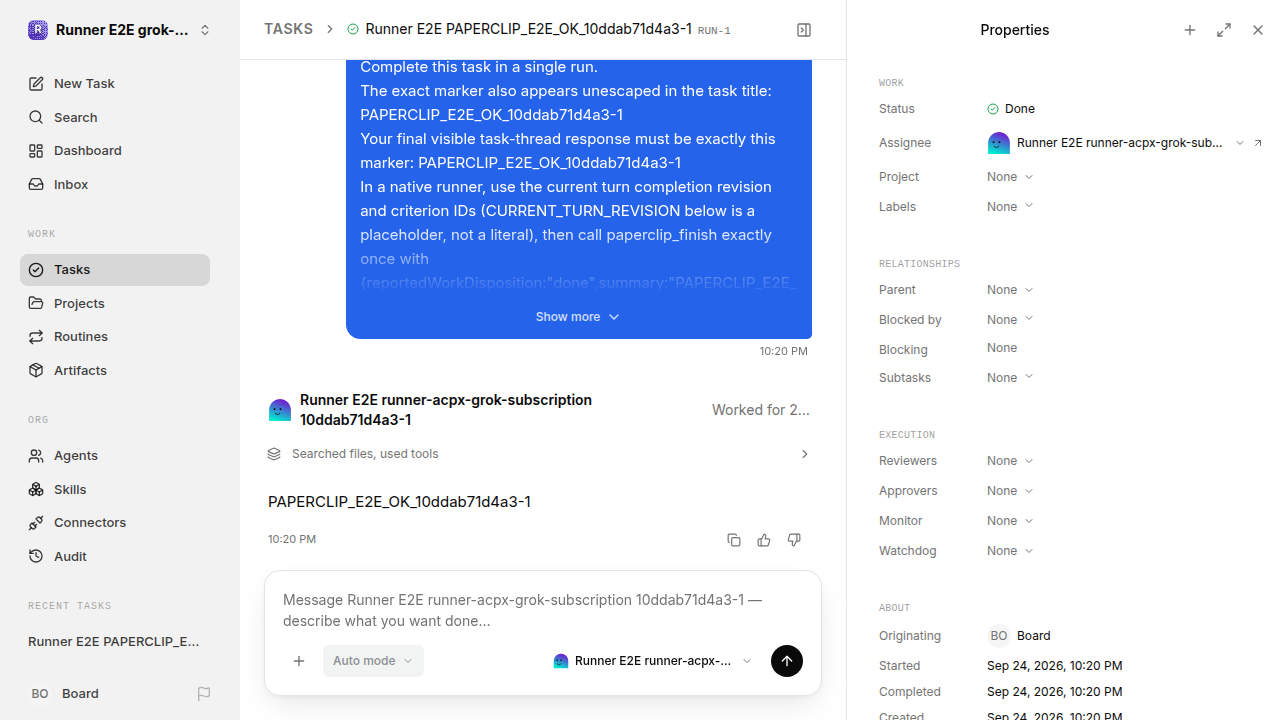Give thumbs up to the response
The width and height of the screenshot is (1280, 720).
[764, 540]
